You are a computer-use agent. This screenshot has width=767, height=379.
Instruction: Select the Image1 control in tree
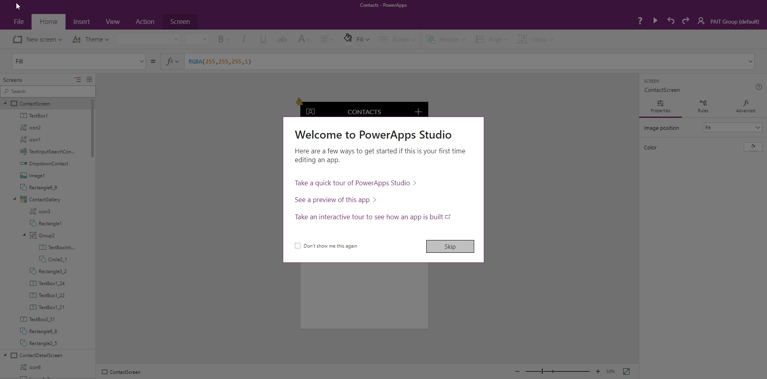click(x=37, y=176)
